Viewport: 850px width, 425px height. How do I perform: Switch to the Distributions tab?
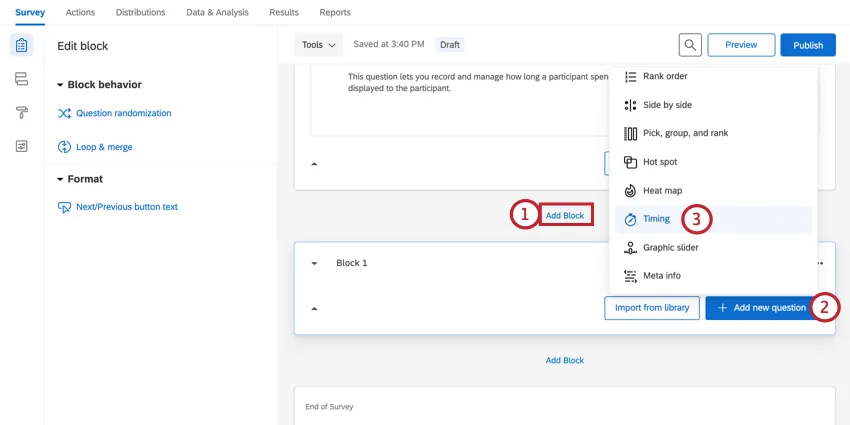tap(141, 12)
